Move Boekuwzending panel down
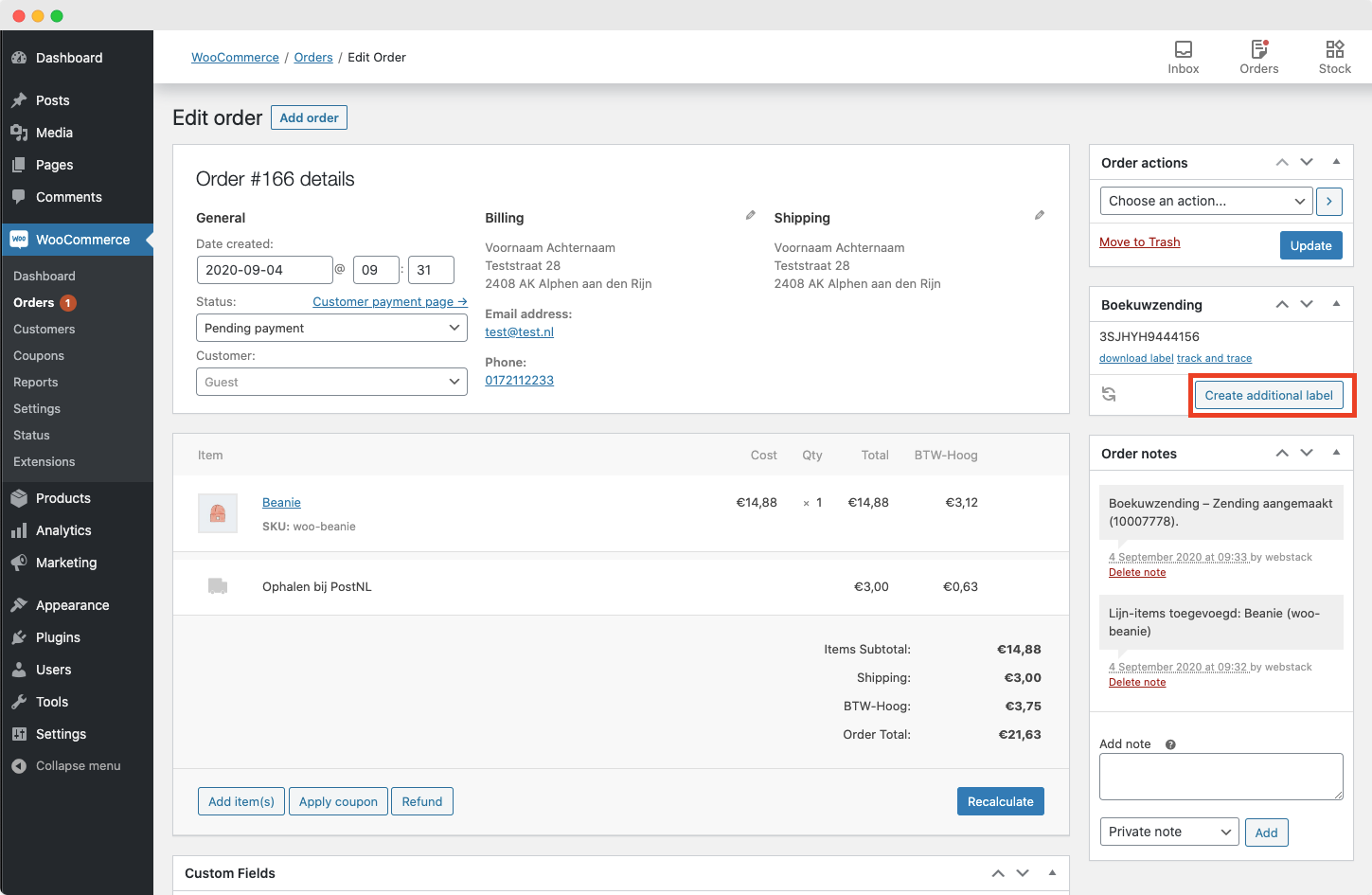The width and height of the screenshot is (1372, 895). coord(1307,304)
